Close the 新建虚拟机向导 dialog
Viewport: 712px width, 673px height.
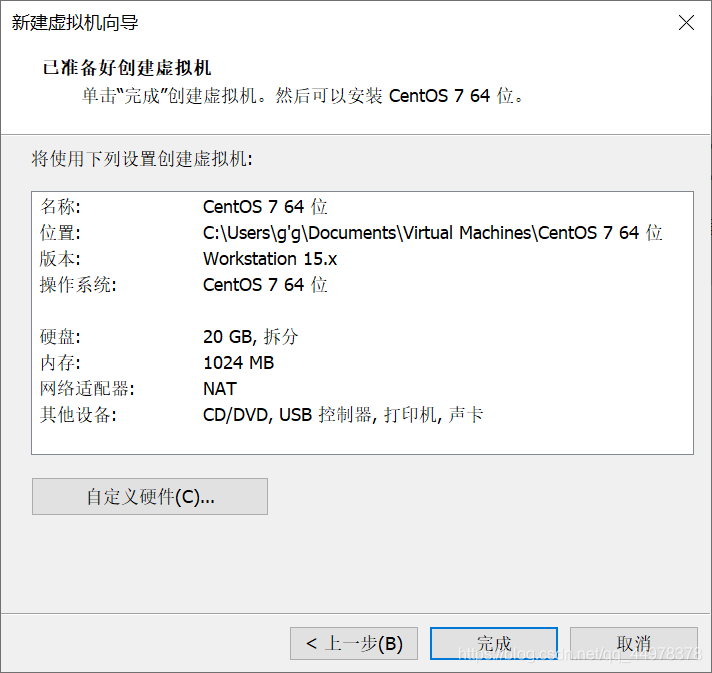(x=686, y=22)
